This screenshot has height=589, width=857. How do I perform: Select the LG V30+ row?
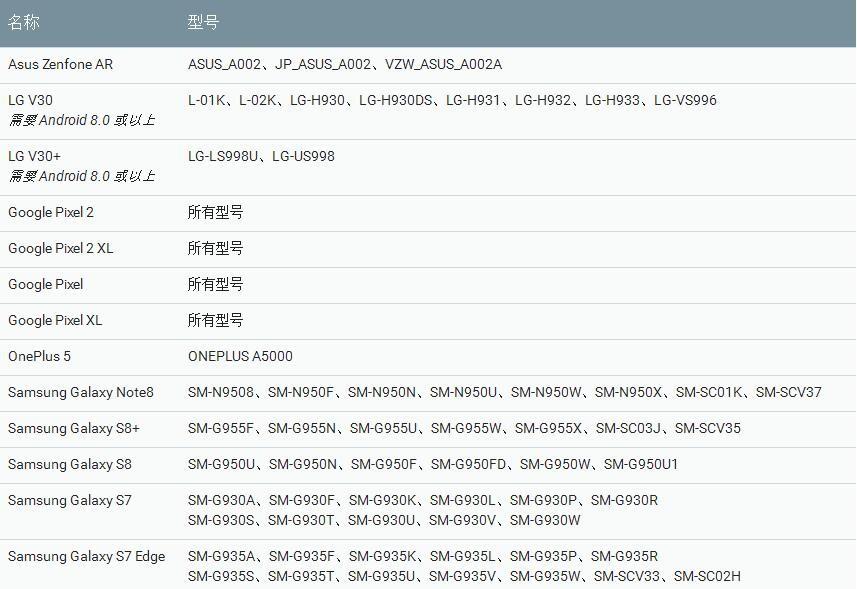click(36, 156)
